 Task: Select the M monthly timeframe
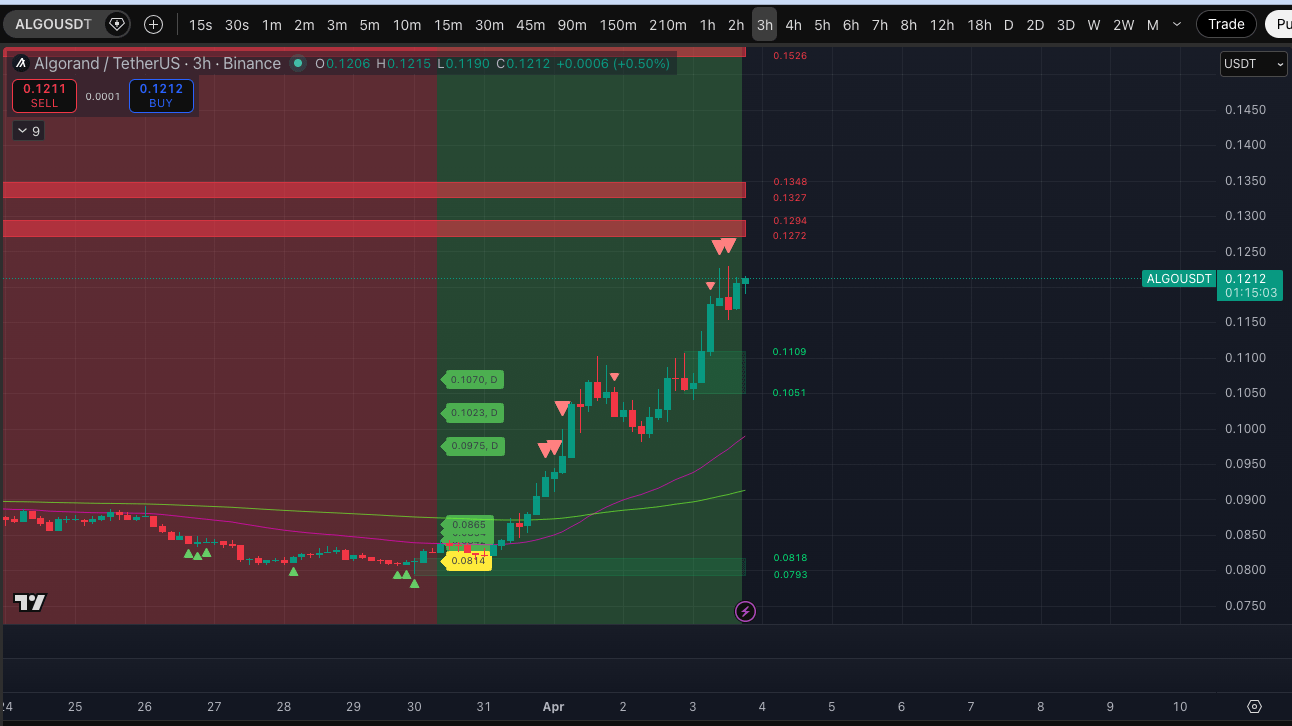pos(1153,25)
